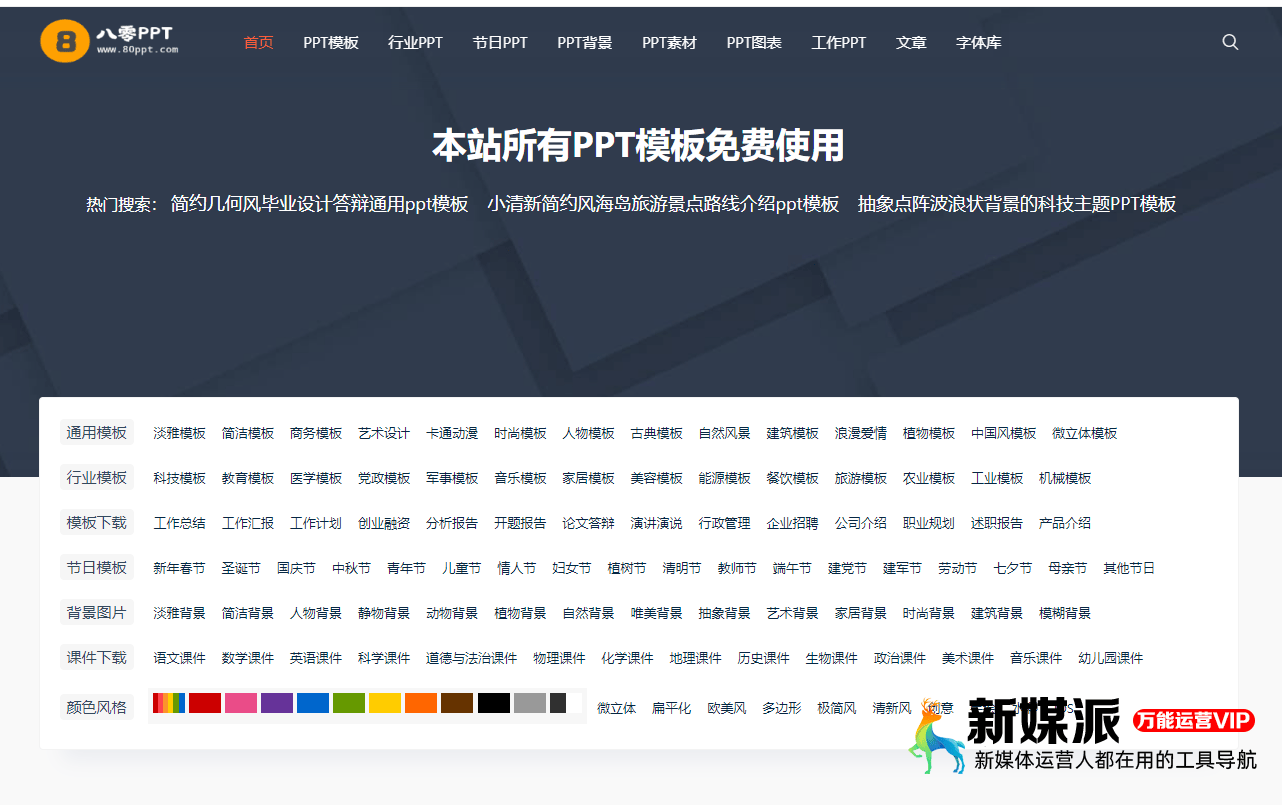The width and height of the screenshot is (1282, 805).
Task: Open the 工作总结 download link
Action: pyautogui.click(x=179, y=523)
